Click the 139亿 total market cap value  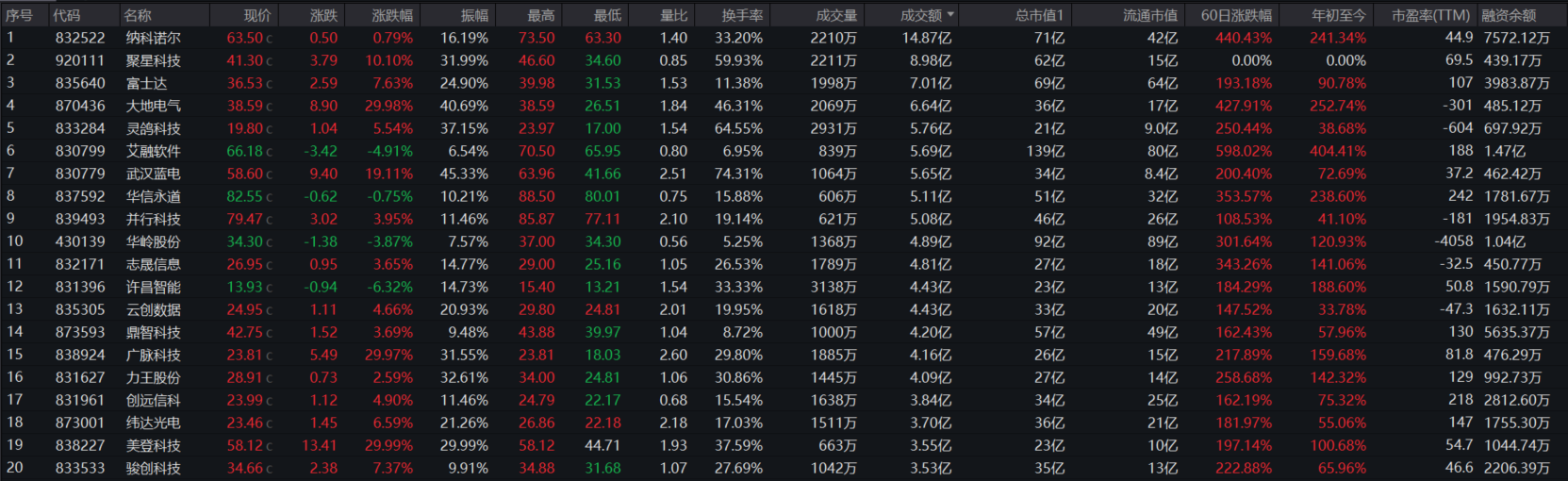1046,151
